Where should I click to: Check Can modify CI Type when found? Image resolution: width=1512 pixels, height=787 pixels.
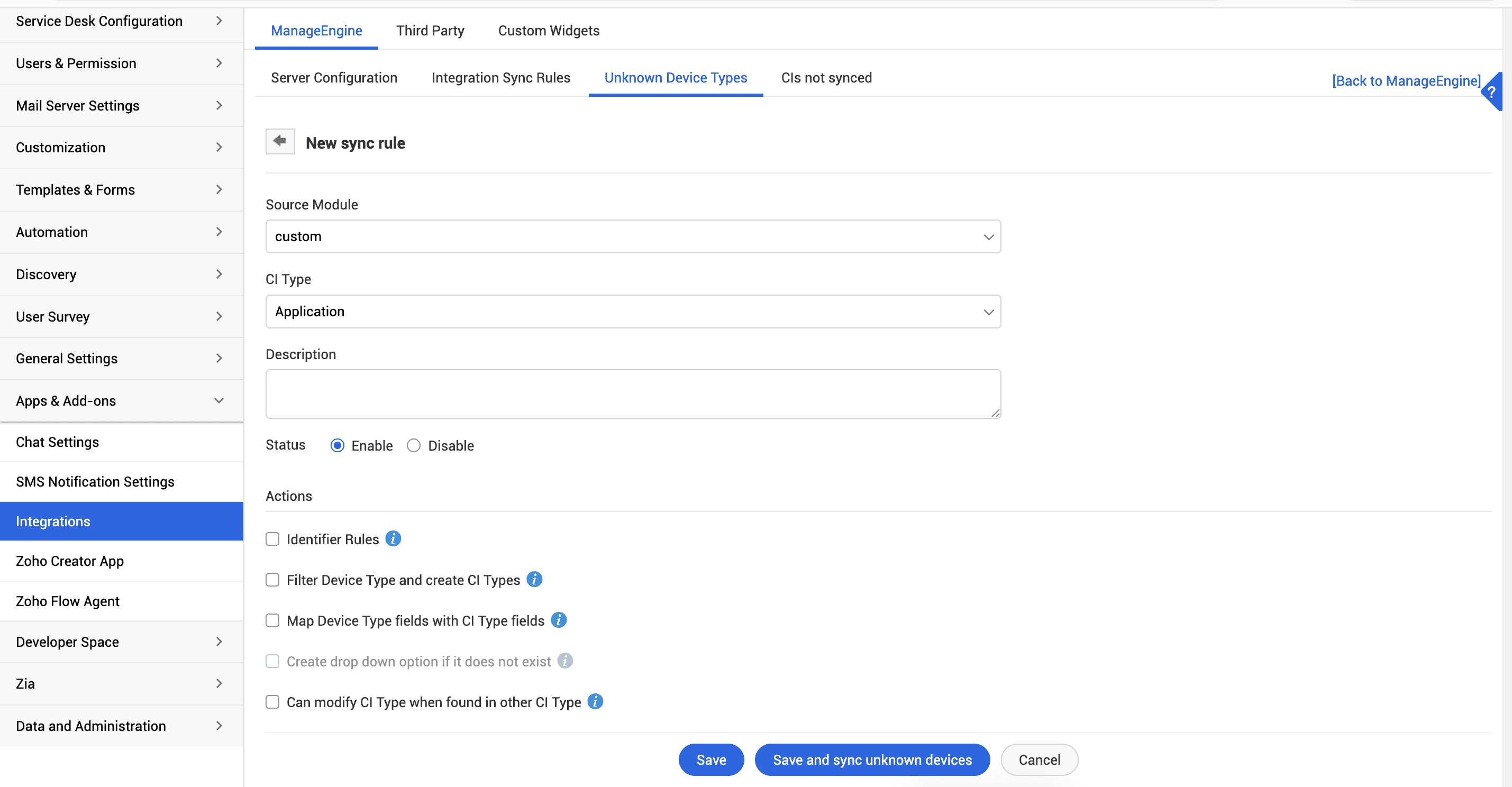pos(272,702)
